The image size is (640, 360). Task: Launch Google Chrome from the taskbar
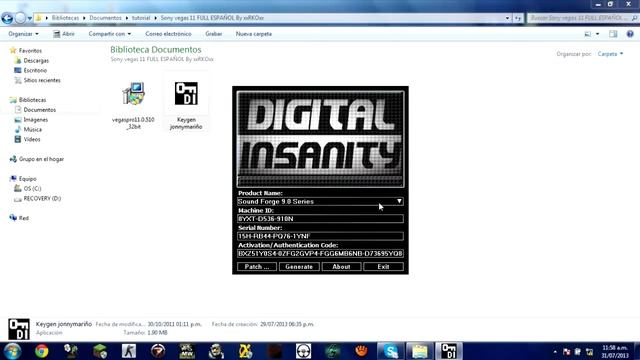point(41,351)
